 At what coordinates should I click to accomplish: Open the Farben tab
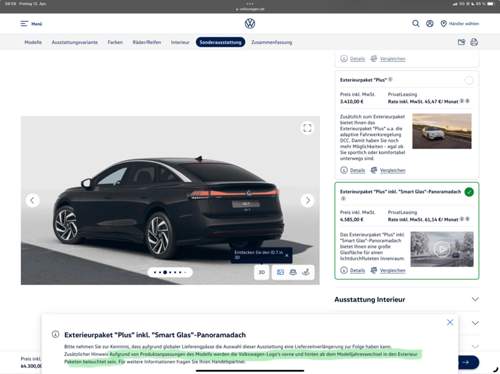(115, 42)
